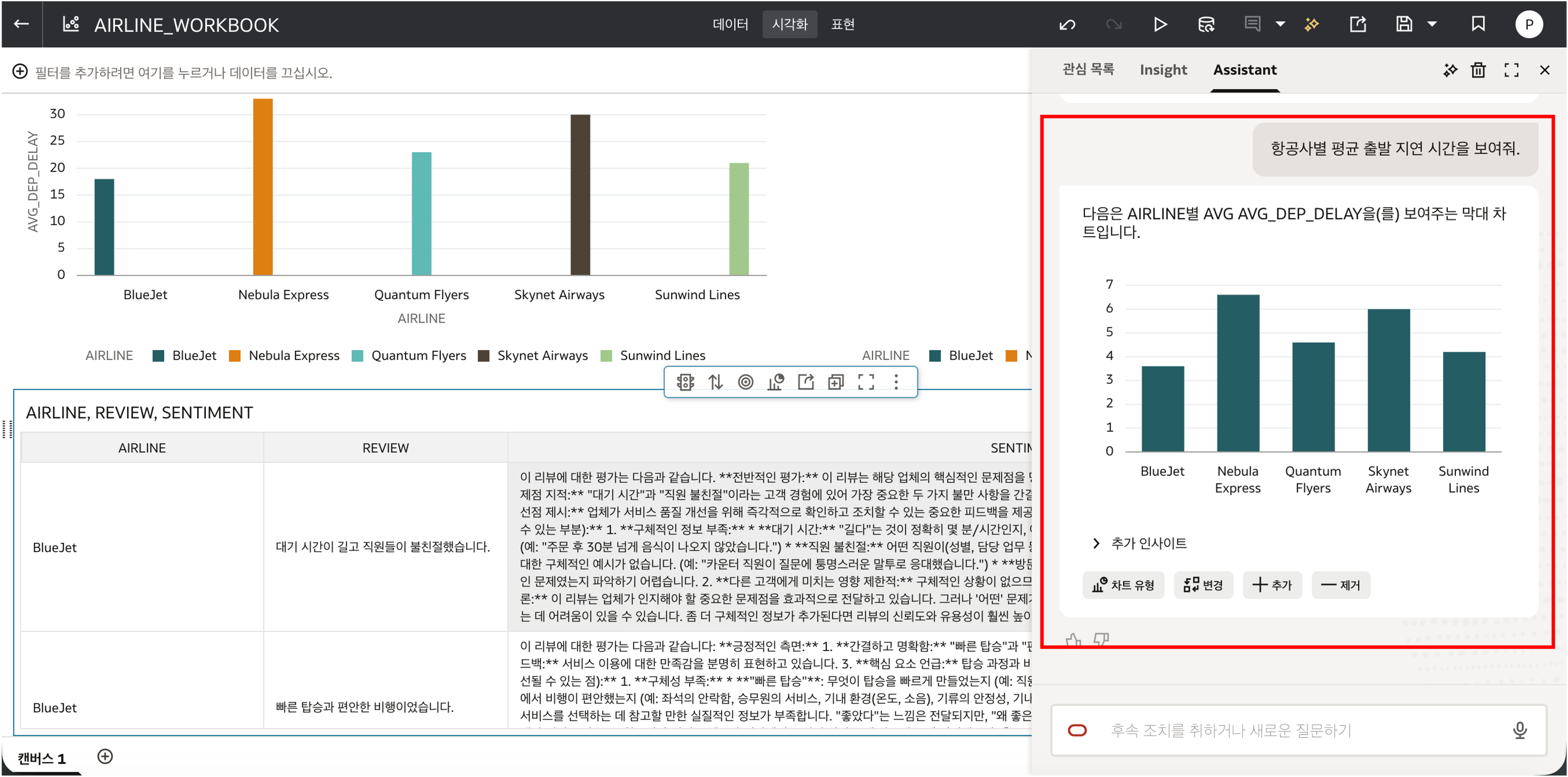Maximize the Assistant panel
1568x777 pixels.
[1511, 70]
